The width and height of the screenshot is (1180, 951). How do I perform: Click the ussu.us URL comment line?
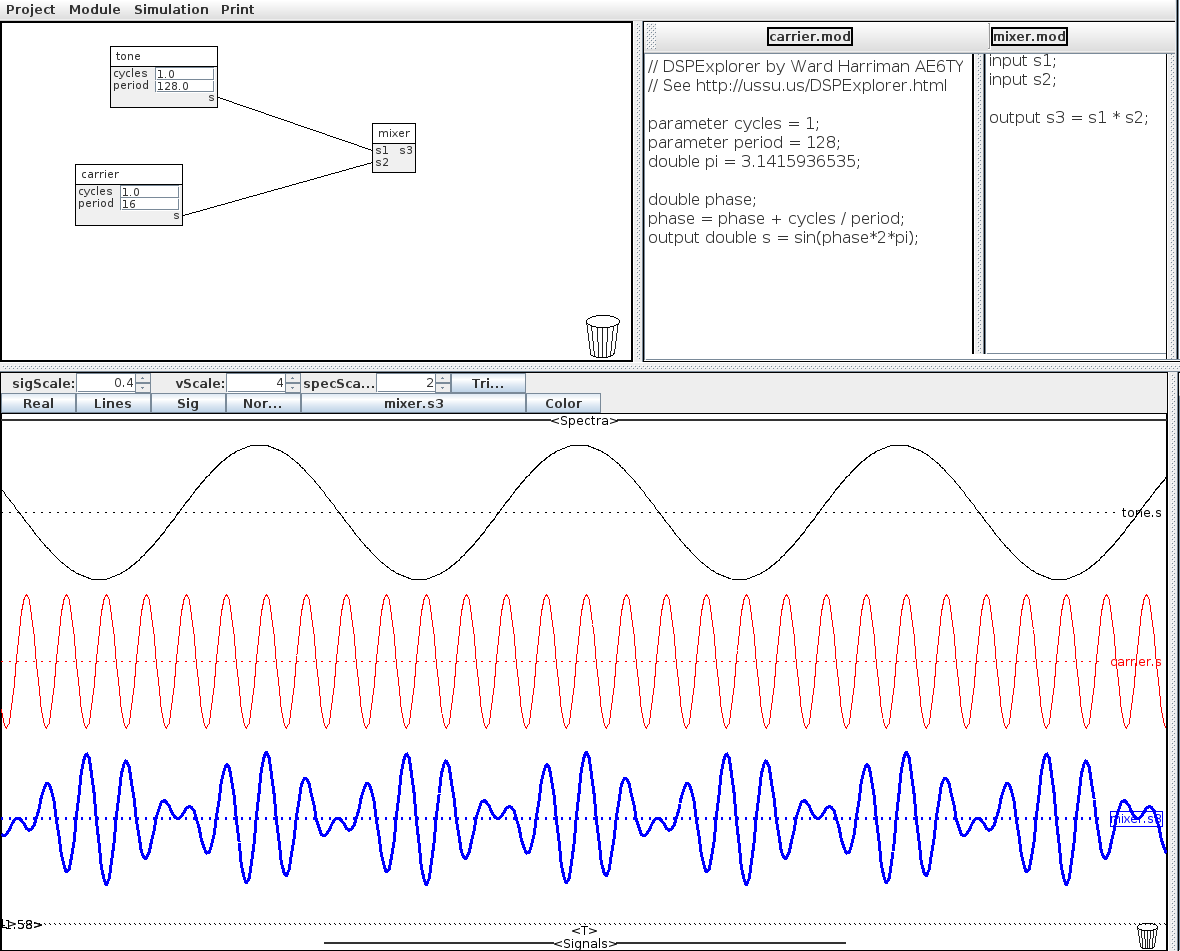click(x=797, y=85)
